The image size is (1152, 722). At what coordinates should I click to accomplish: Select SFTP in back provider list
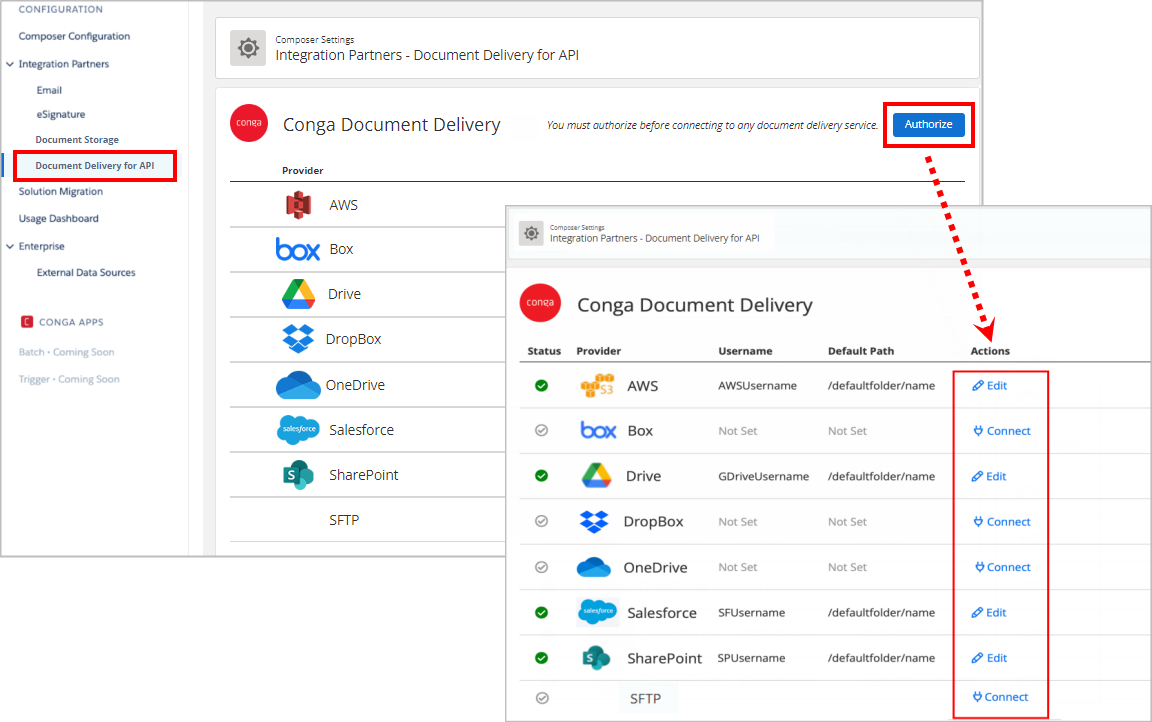[344, 520]
